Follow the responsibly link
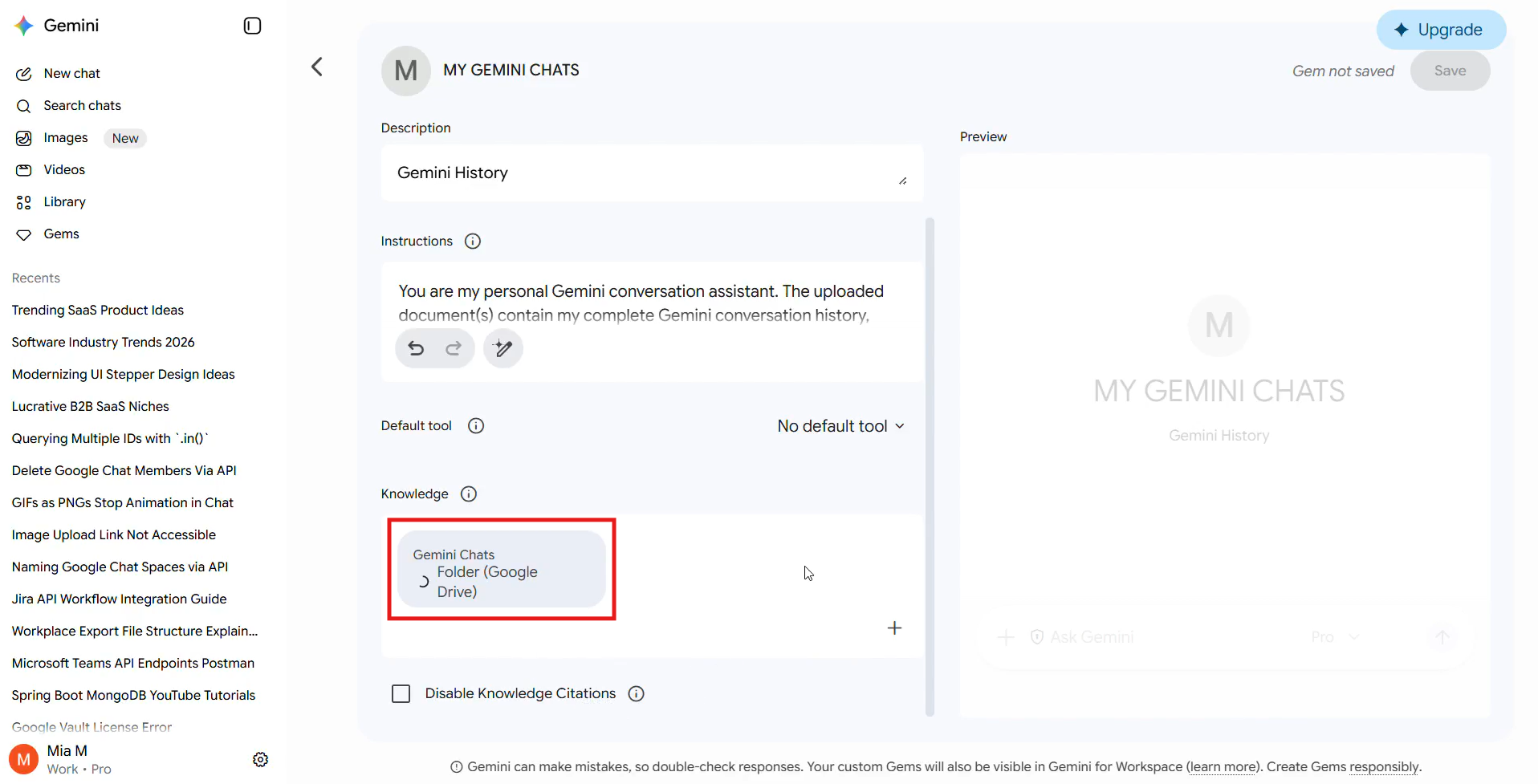The height and width of the screenshot is (784, 1538). [x=1384, y=767]
